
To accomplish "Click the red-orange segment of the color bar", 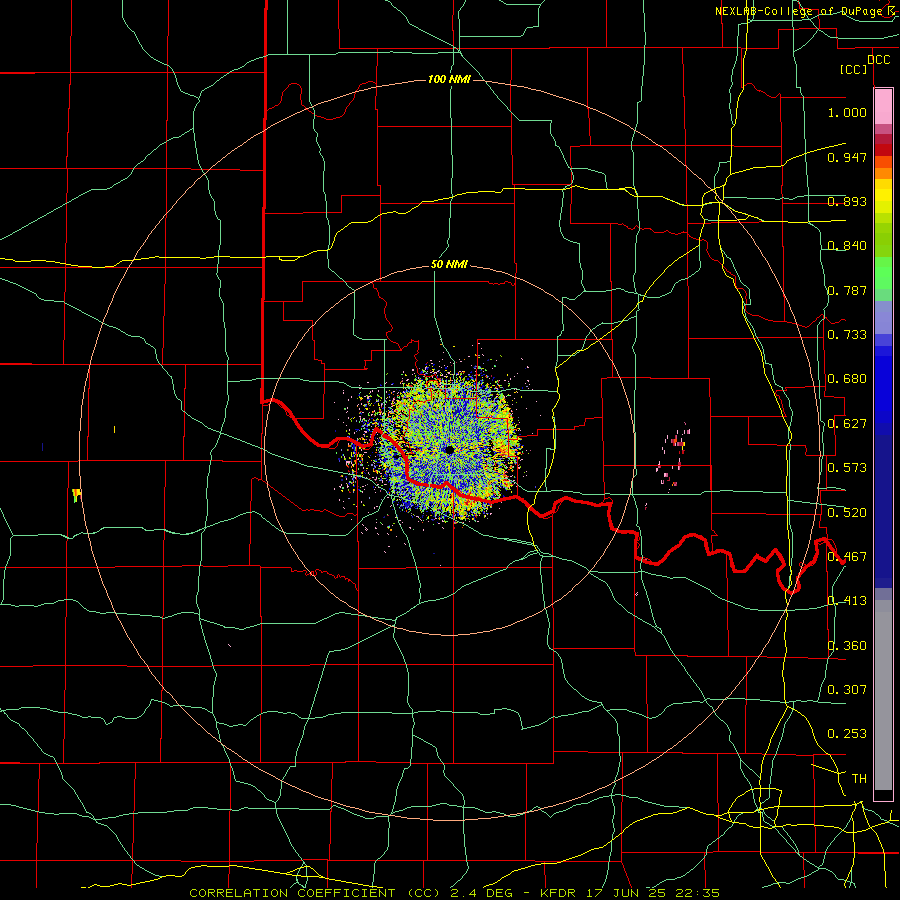I will coord(883,162).
